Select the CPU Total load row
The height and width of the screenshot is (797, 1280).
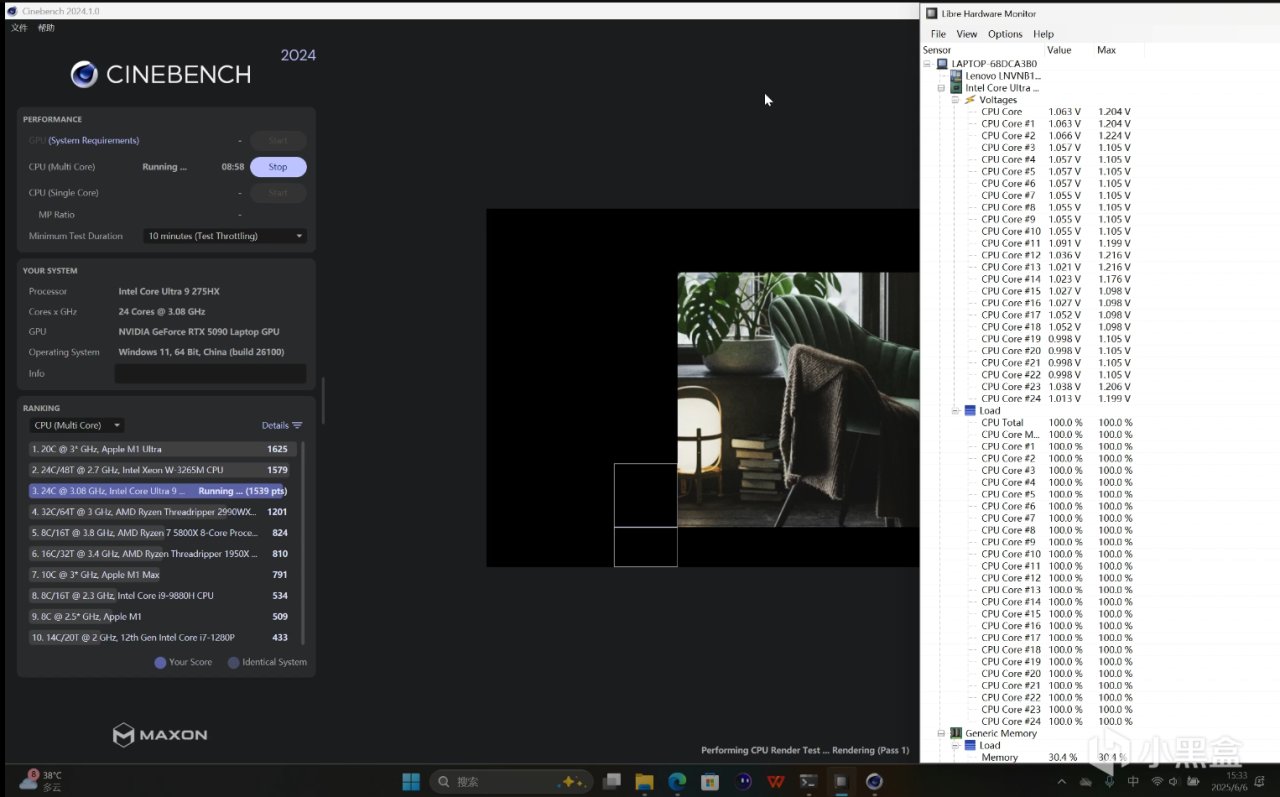[x=1056, y=423]
